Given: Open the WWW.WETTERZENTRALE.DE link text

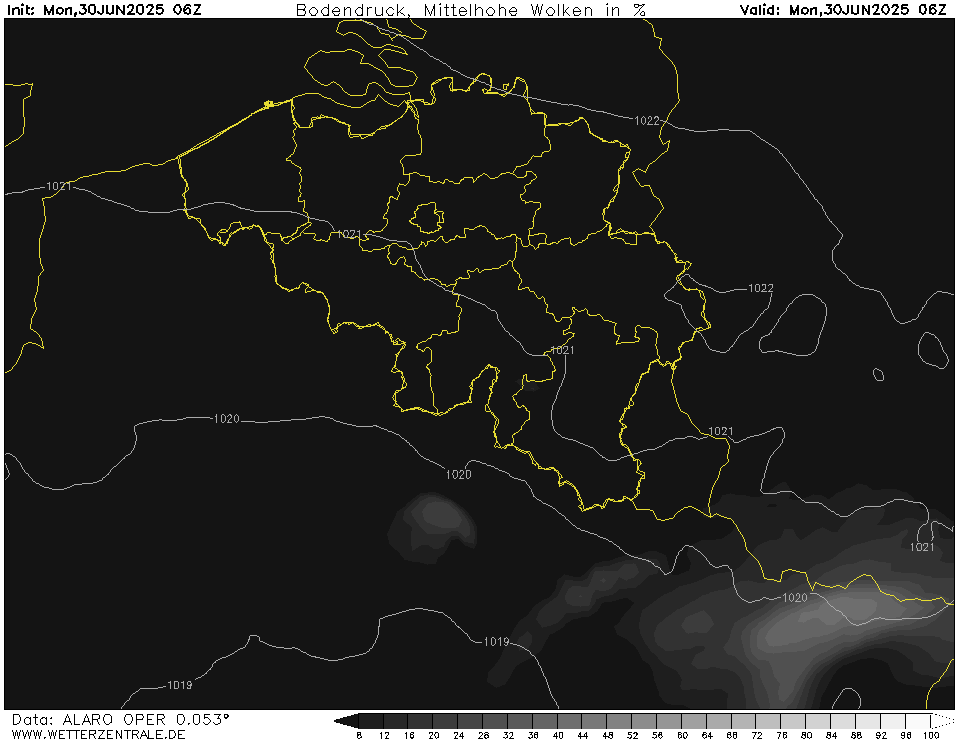Looking at the screenshot, I should [x=98, y=734].
